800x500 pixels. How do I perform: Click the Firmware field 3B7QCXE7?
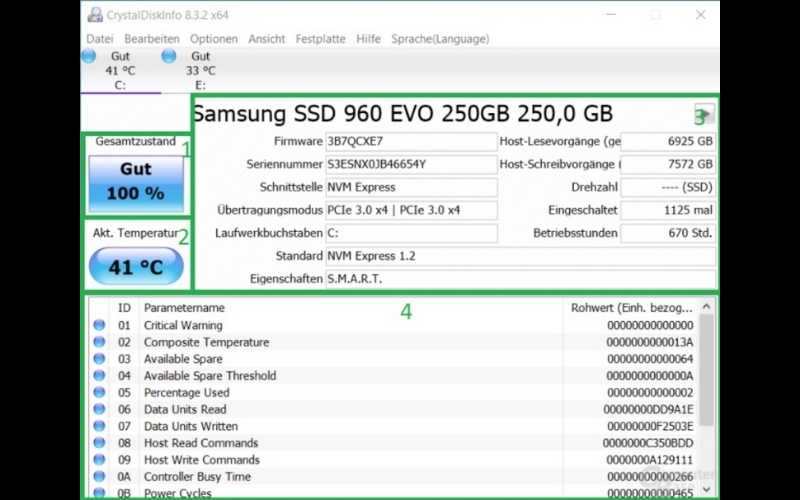[x=411, y=141]
